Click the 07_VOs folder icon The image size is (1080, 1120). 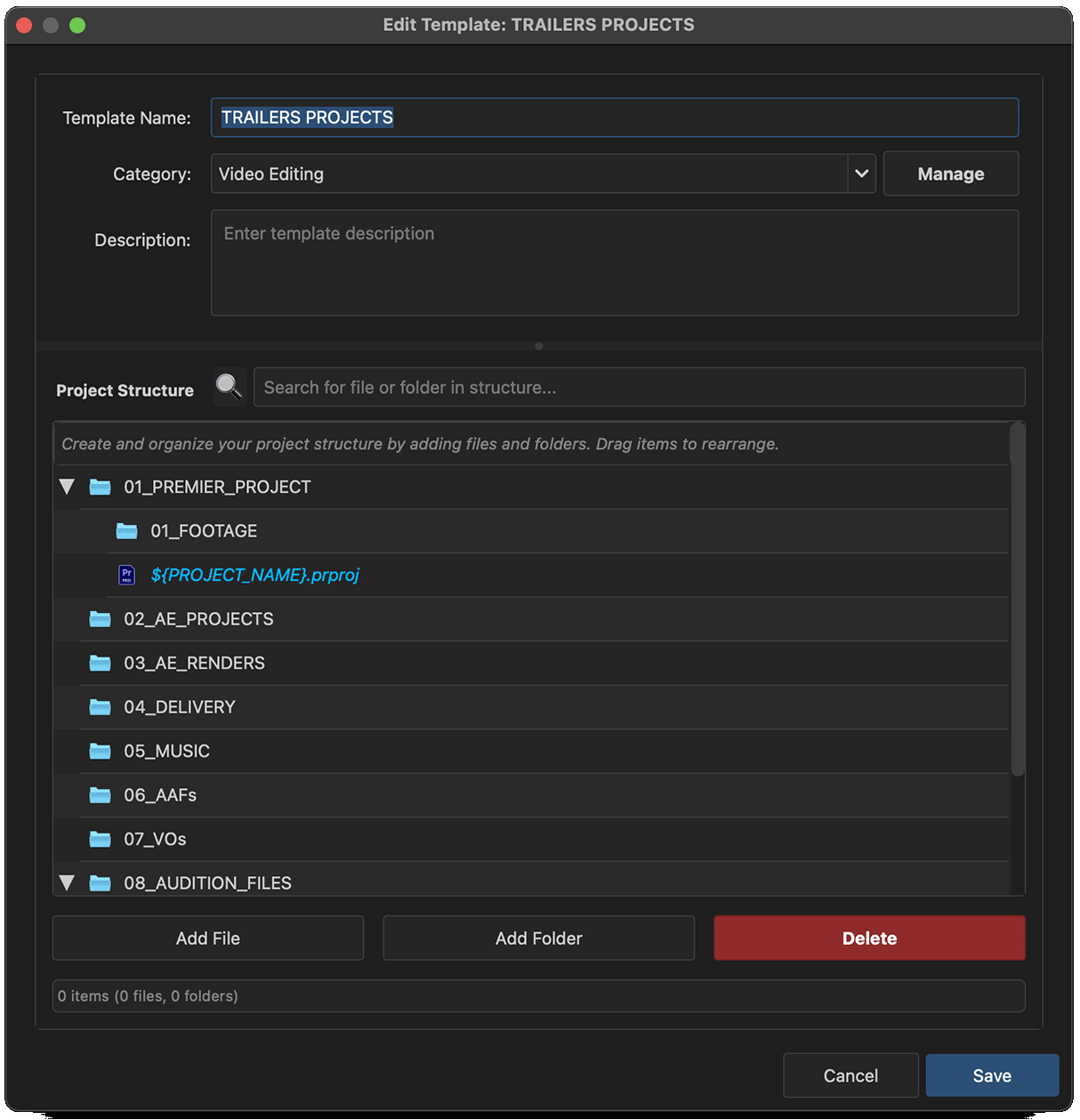click(100, 839)
